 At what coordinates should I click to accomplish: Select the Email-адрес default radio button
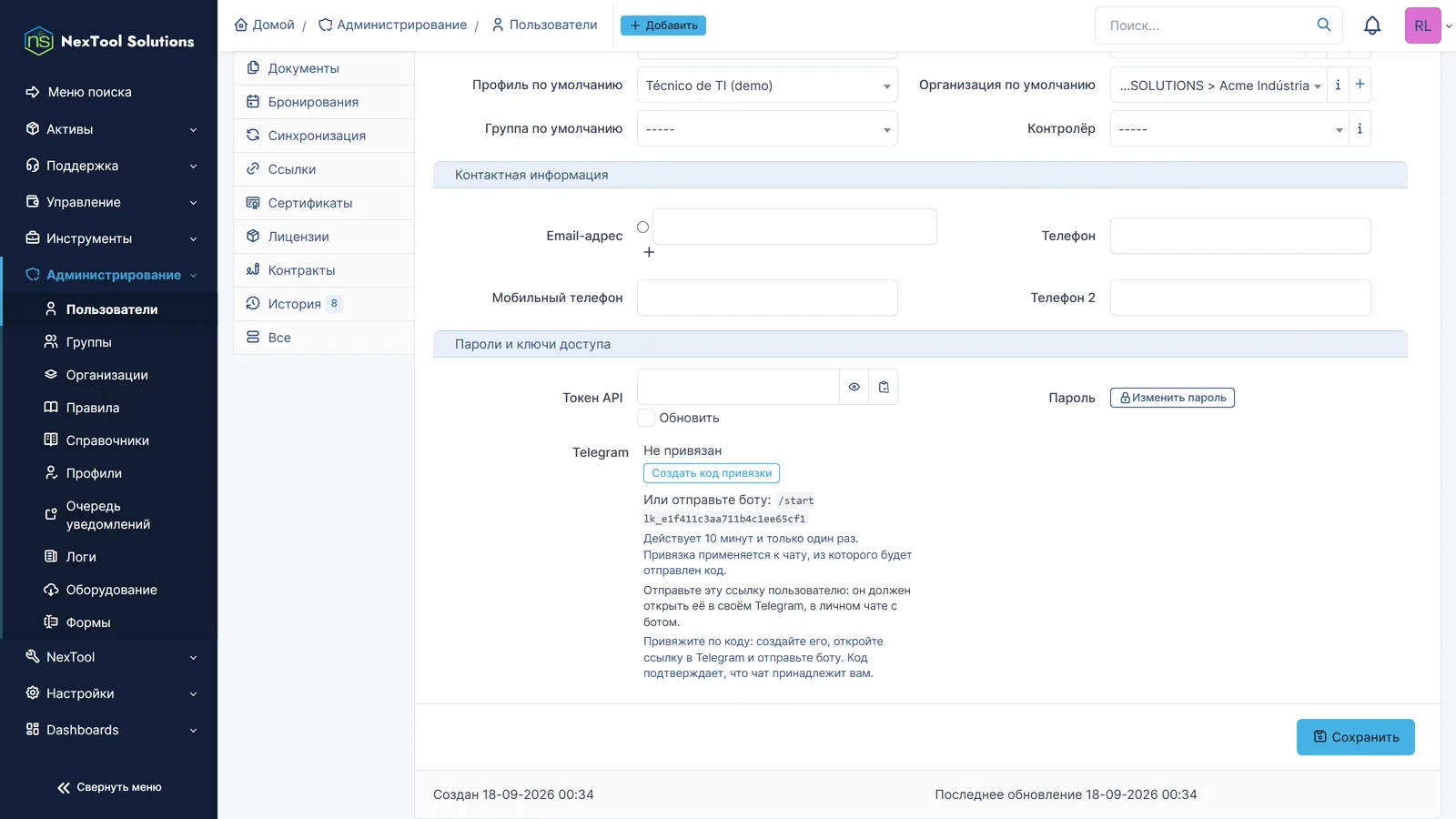pyautogui.click(x=643, y=227)
